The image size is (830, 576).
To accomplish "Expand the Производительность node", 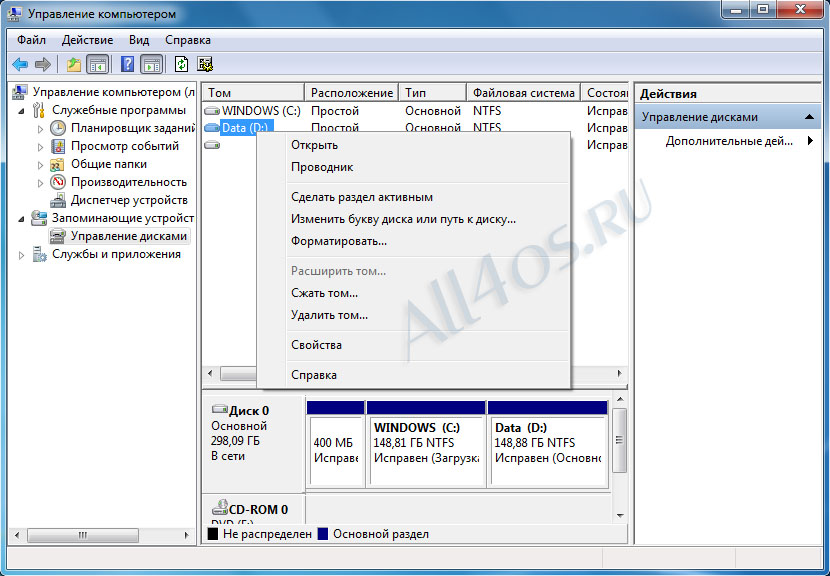I will click(x=41, y=183).
